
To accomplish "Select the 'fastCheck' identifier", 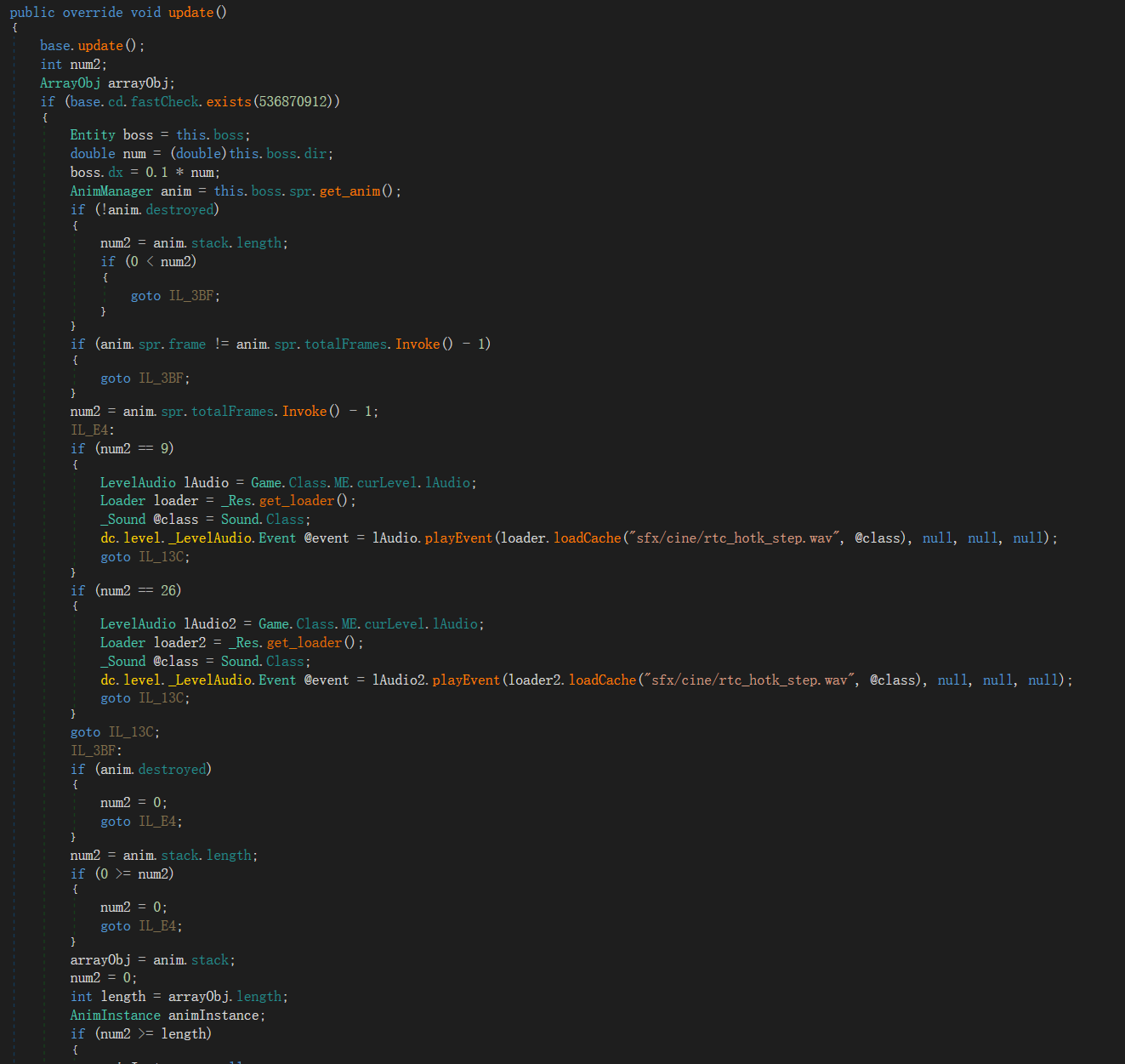I will tap(165, 102).
